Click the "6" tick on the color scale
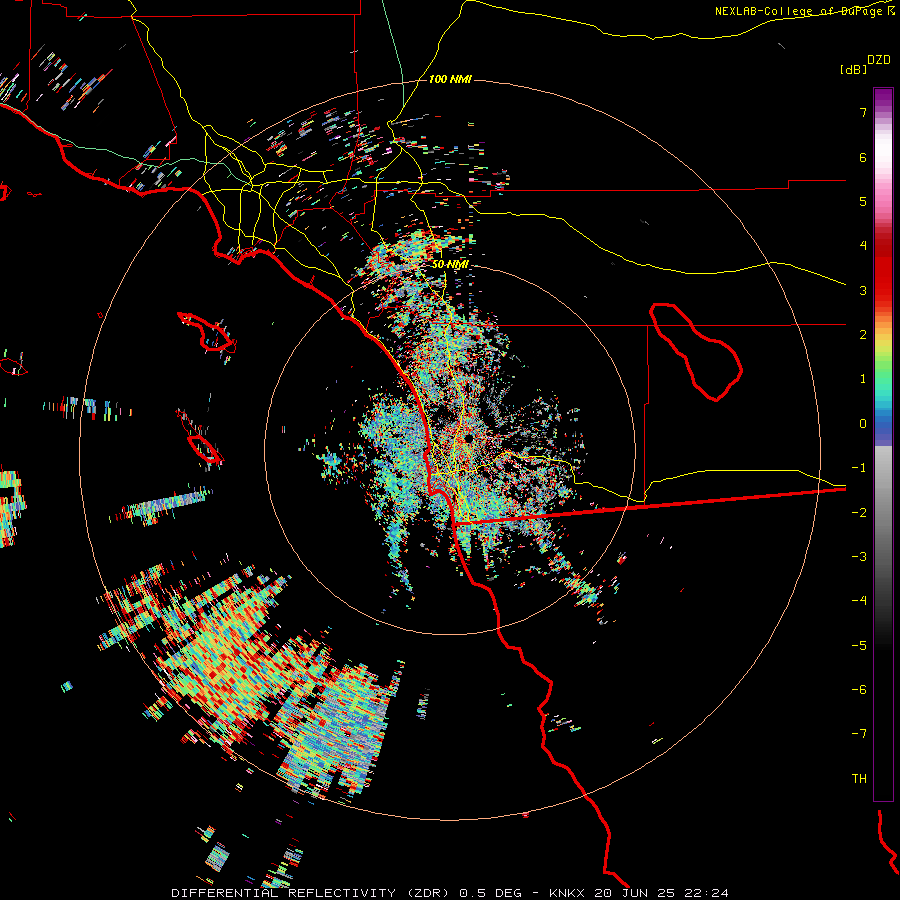This screenshot has height=900, width=900. point(863,157)
